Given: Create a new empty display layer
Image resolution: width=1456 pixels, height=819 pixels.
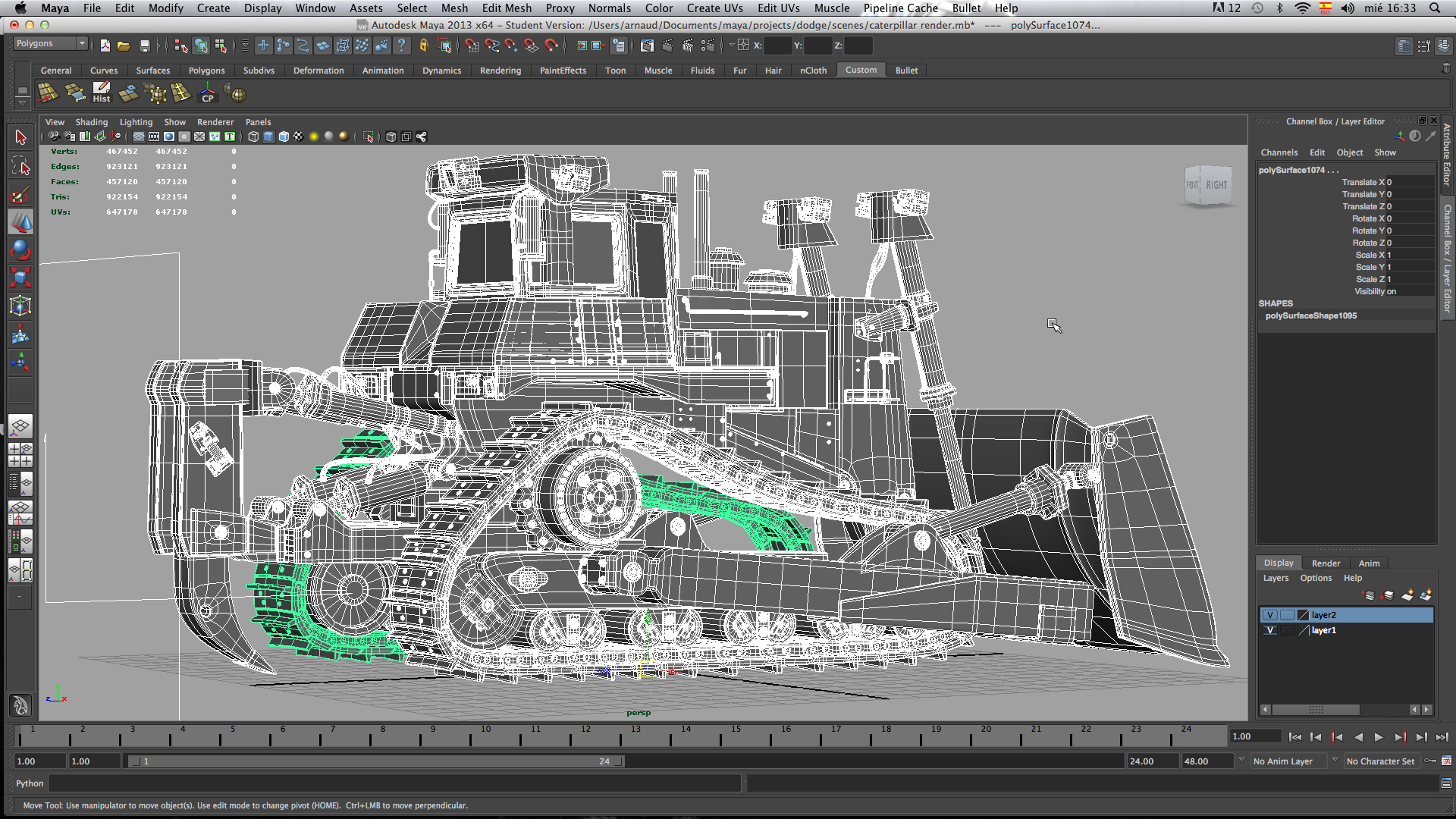Looking at the screenshot, I should (x=1407, y=595).
